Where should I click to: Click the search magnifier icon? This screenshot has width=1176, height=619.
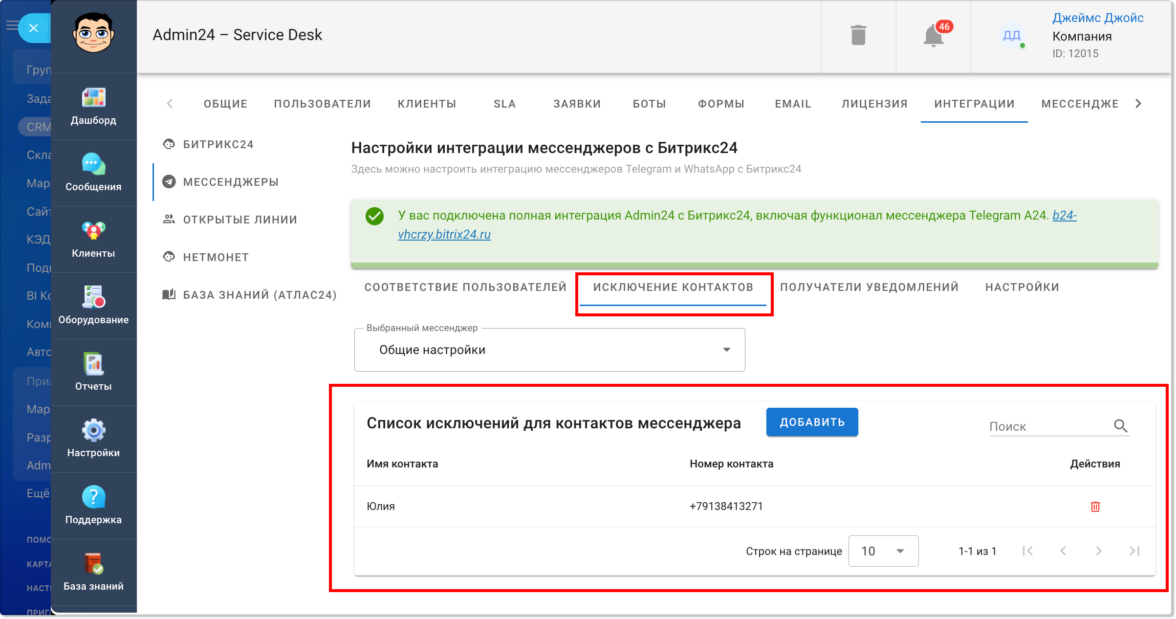(1120, 426)
